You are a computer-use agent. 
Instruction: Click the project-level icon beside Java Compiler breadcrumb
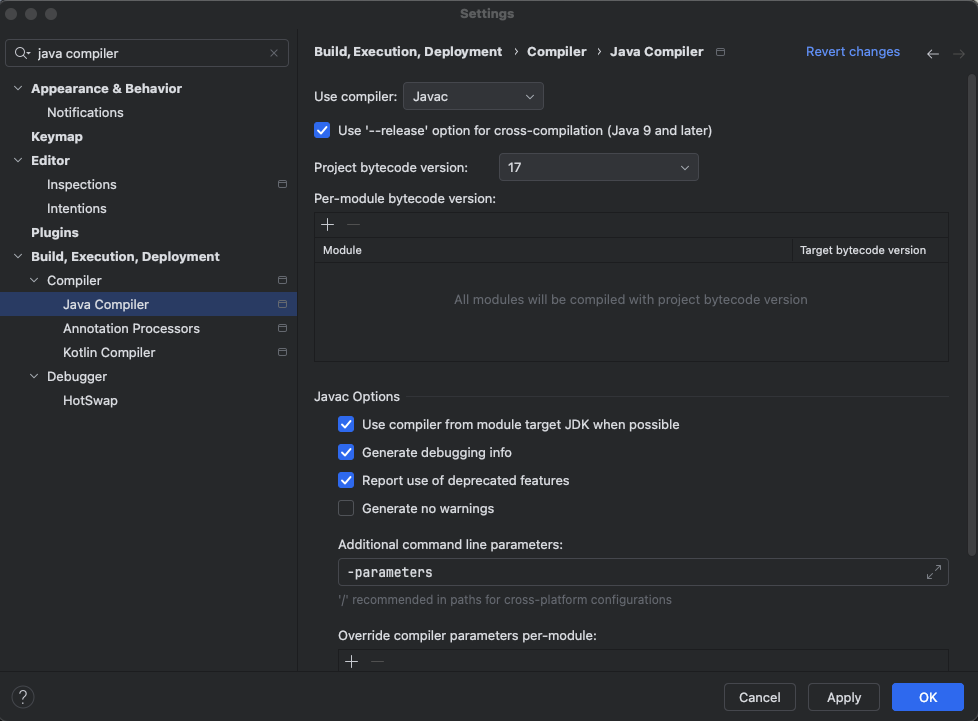(721, 52)
